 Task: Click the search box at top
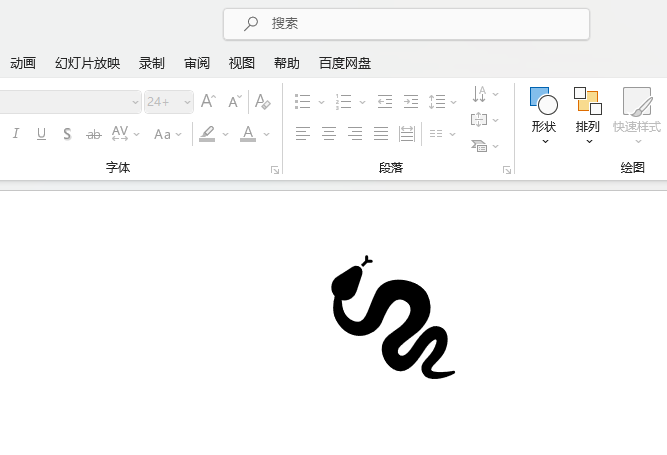pos(406,24)
